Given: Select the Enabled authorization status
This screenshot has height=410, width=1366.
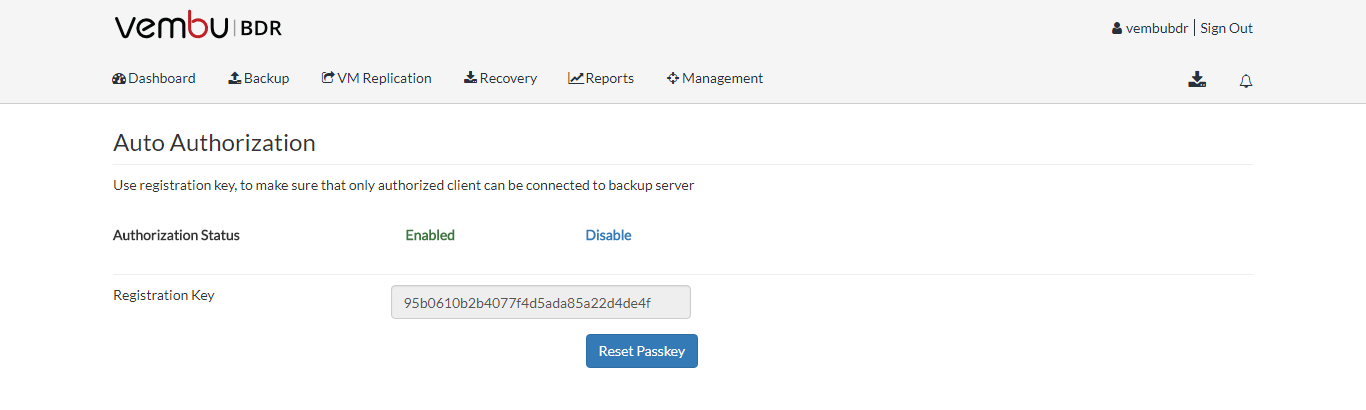Looking at the screenshot, I should point(430,236).
